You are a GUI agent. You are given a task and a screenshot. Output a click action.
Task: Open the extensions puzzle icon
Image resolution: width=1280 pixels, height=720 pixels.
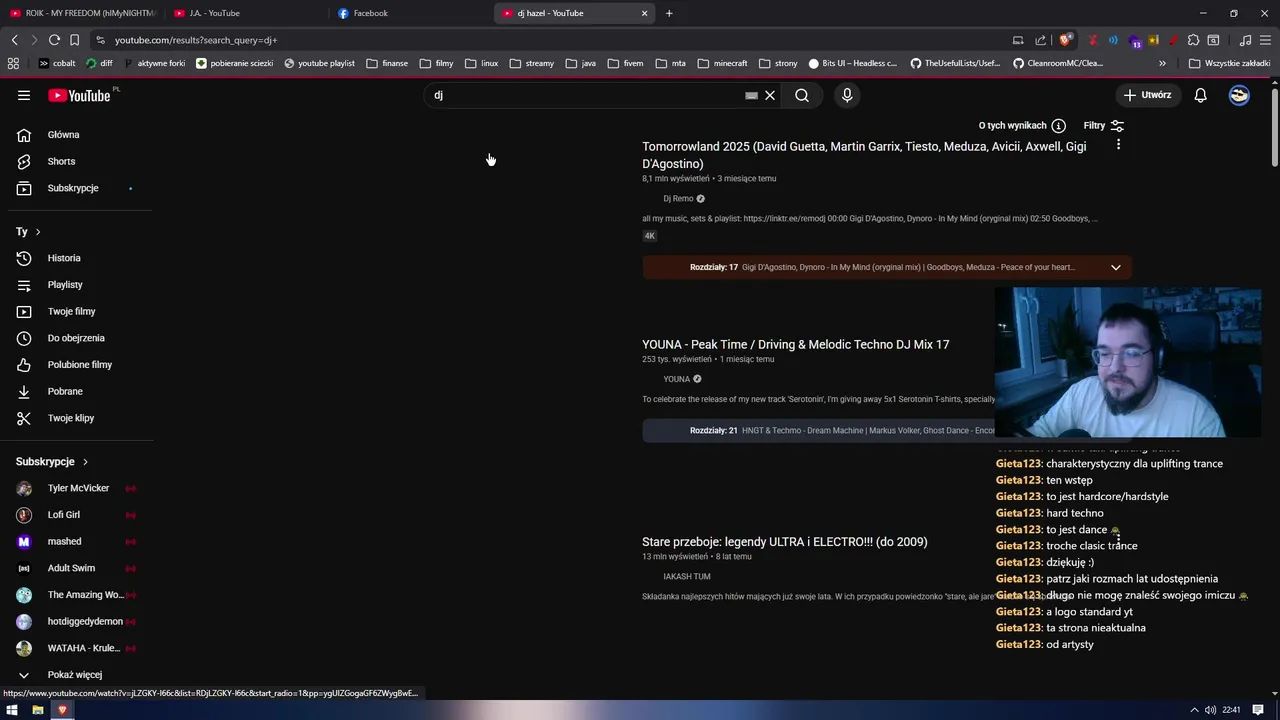coord(1193,40)
